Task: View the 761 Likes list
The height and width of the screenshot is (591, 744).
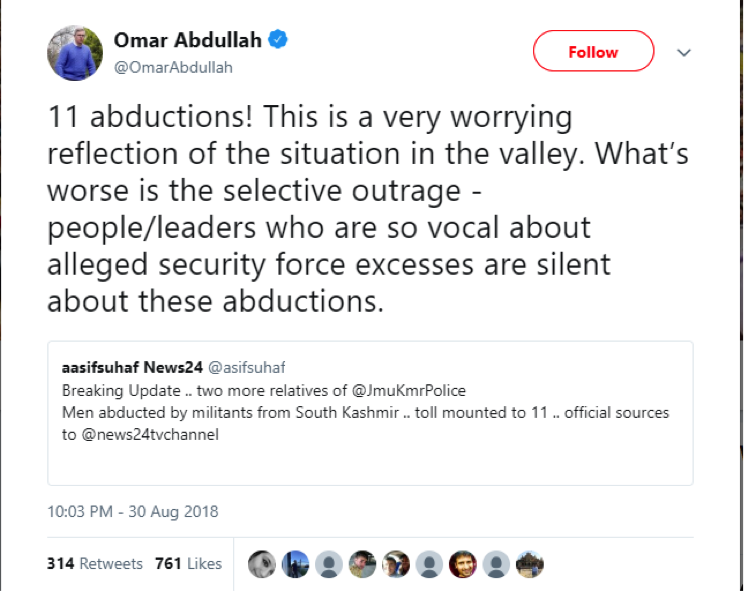Action: (188, 564)
